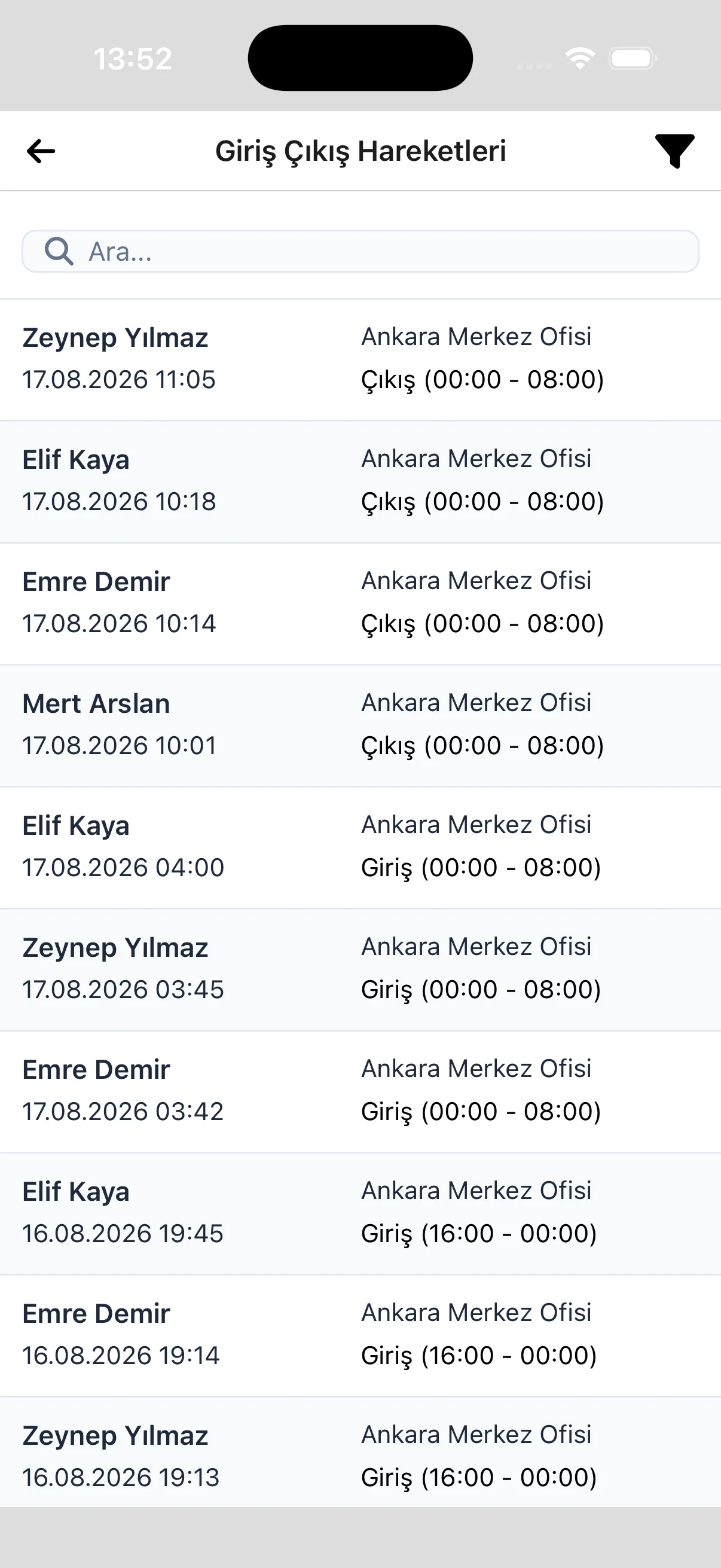Viewport: 721px width, 1568px height.
Task: Tap the 13:52 clock in status bar
Action: (x=133, y=59)
